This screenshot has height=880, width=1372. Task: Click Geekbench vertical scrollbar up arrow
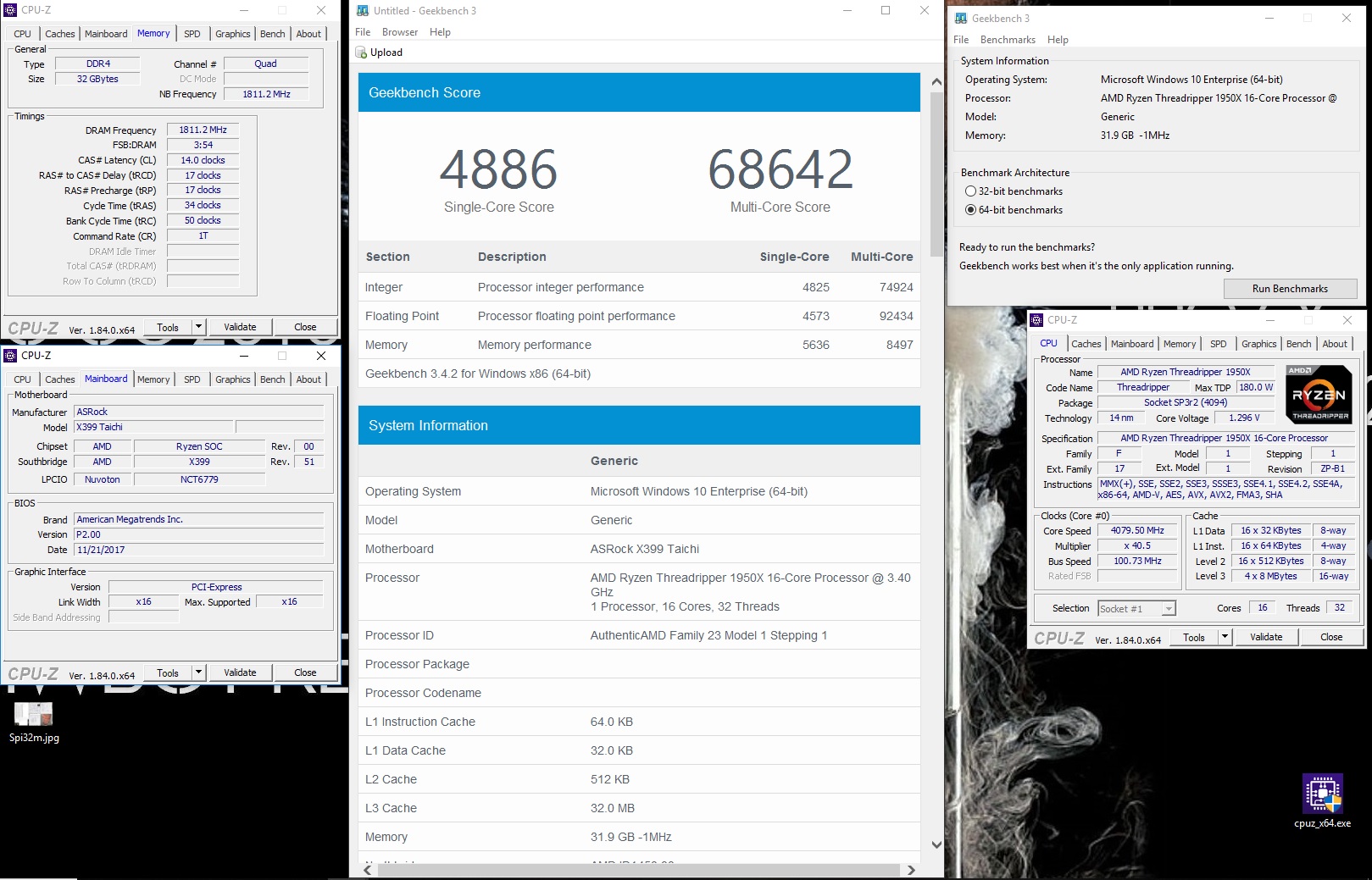click(936, 82)
